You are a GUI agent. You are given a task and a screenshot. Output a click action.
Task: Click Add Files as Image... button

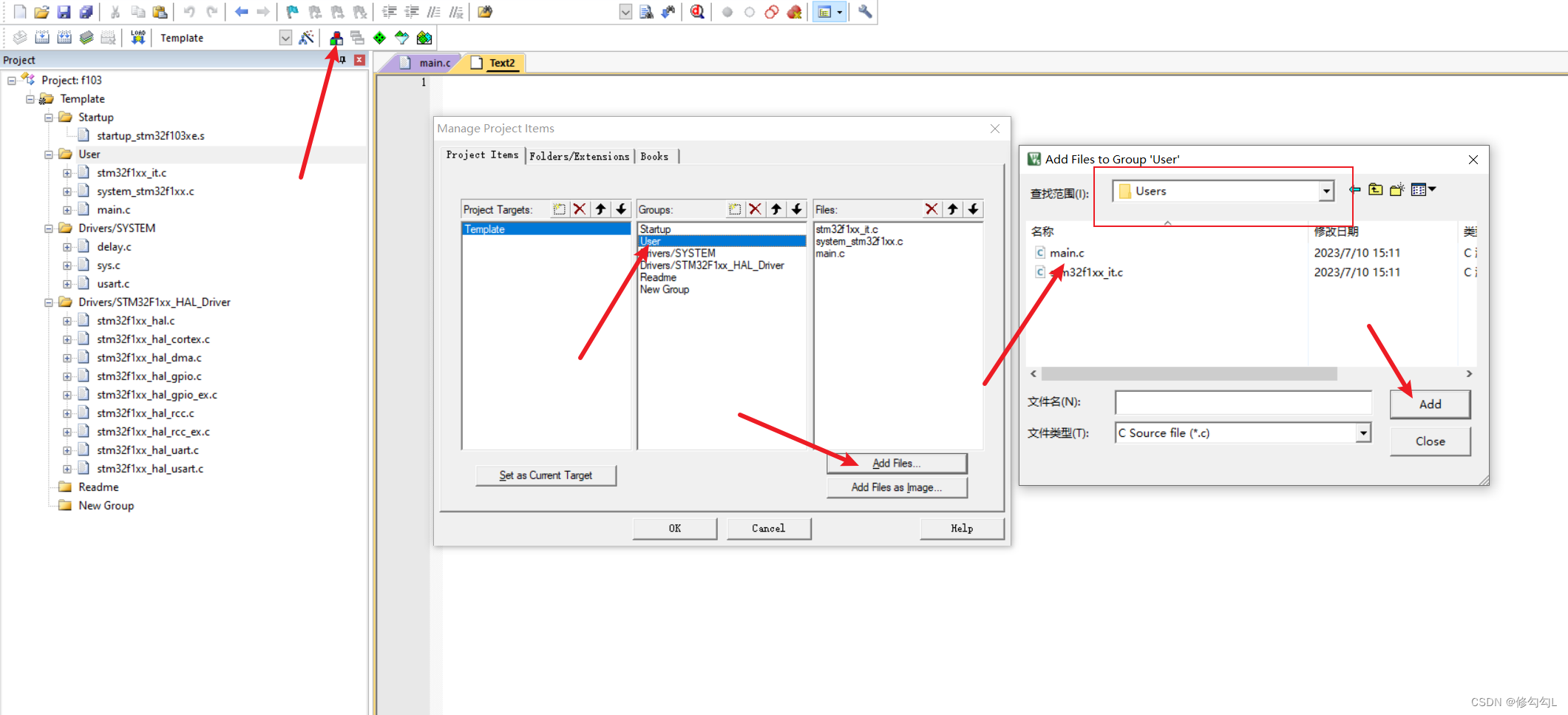[897, 487]
